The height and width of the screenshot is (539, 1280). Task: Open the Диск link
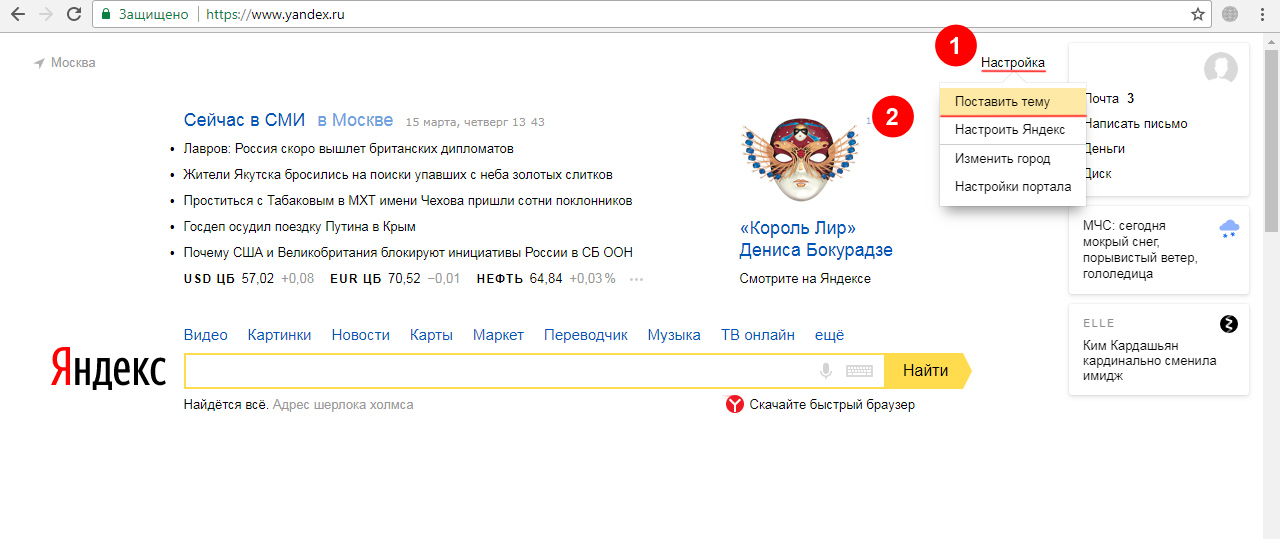[x=1098, y=174]
